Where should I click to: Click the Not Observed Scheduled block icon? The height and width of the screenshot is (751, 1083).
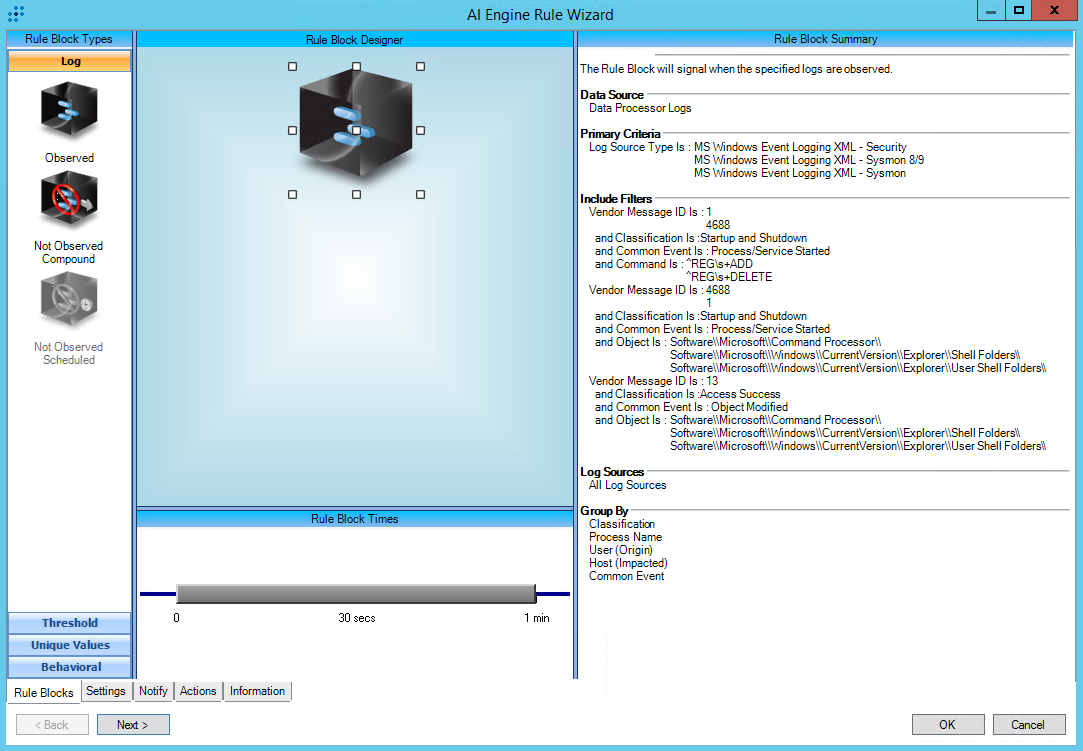tap(69, 300)
